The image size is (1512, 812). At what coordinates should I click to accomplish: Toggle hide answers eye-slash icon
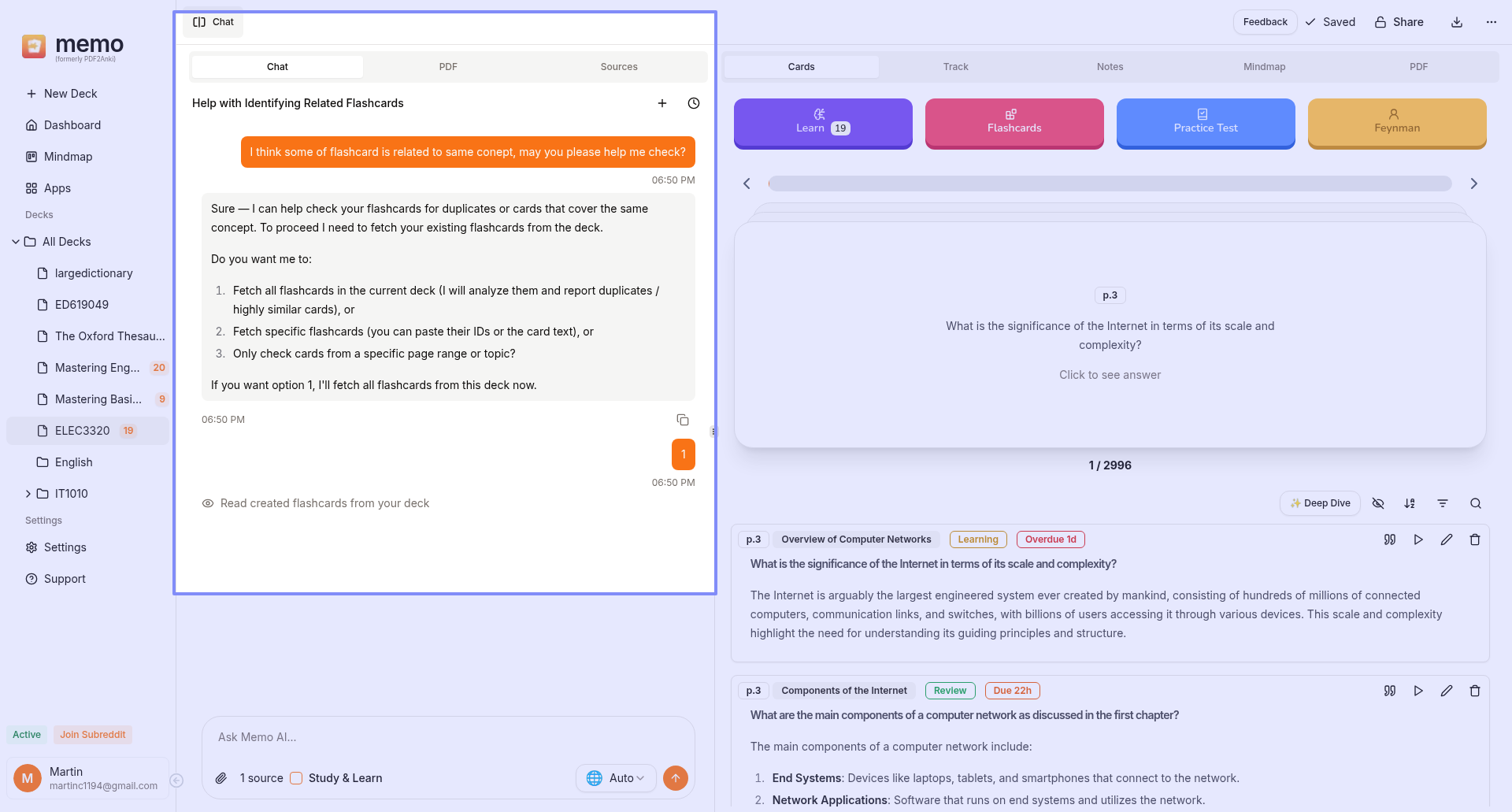1378,503
